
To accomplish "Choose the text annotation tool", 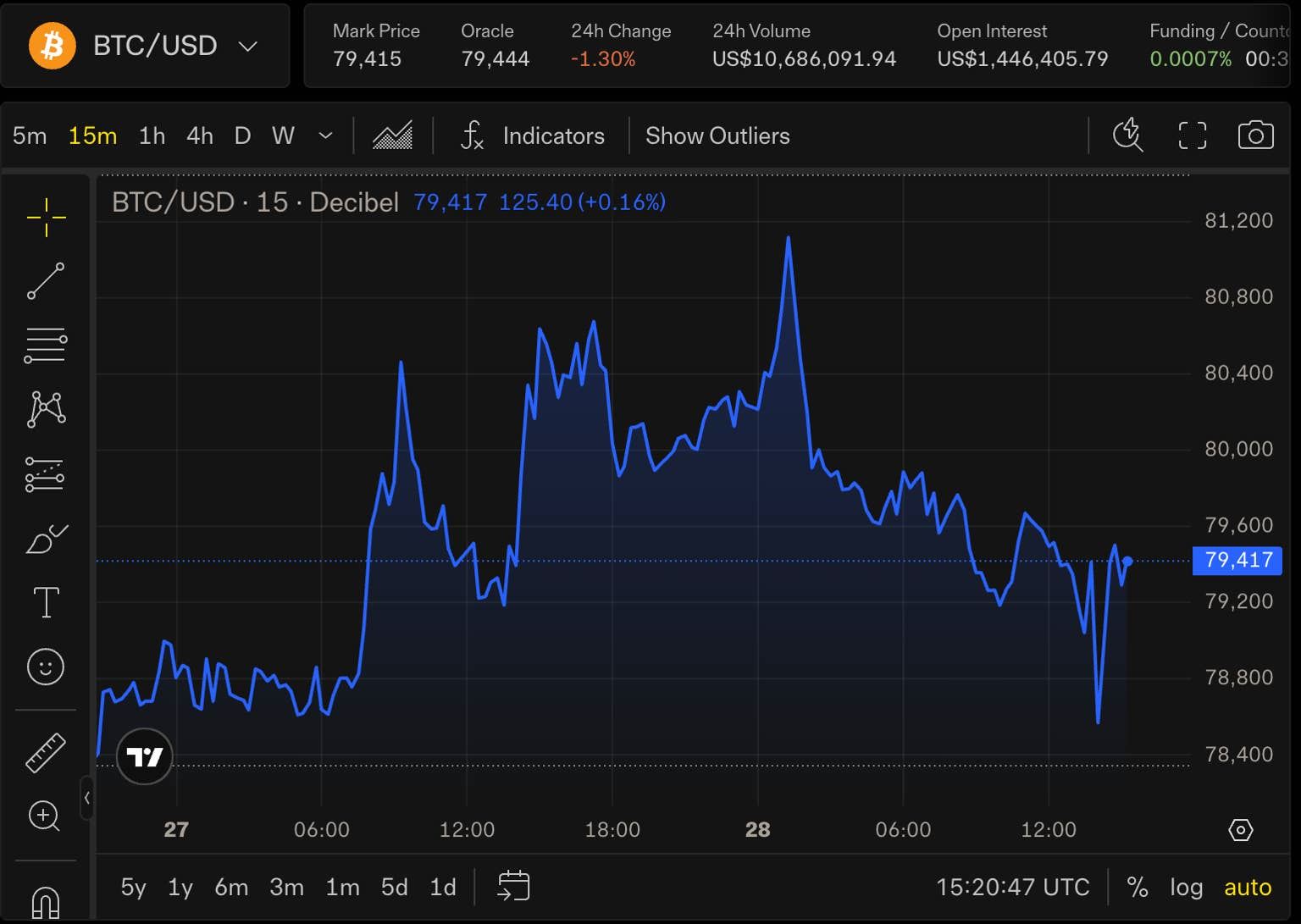I will click(46, 602).
